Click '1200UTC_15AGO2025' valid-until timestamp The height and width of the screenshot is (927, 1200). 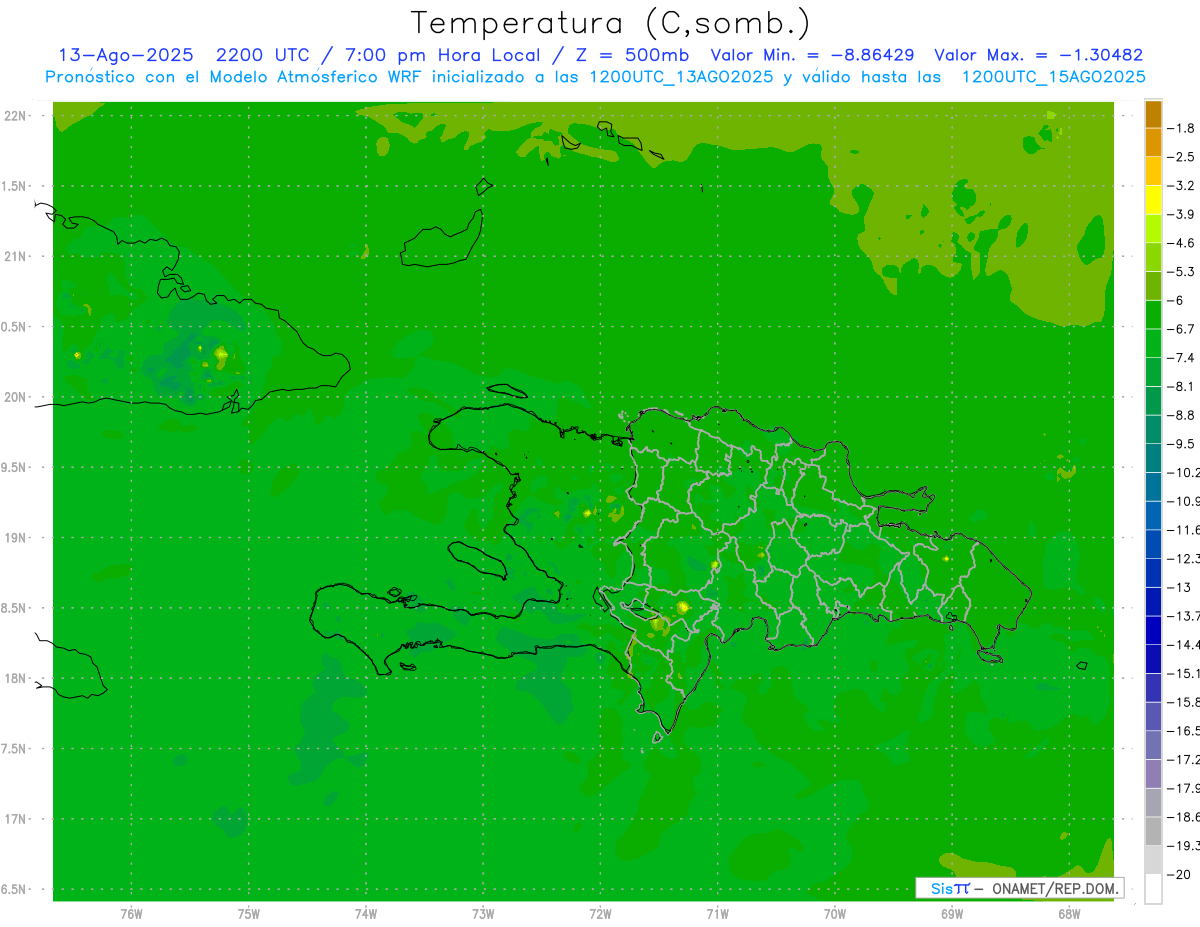click(1053, 77)
